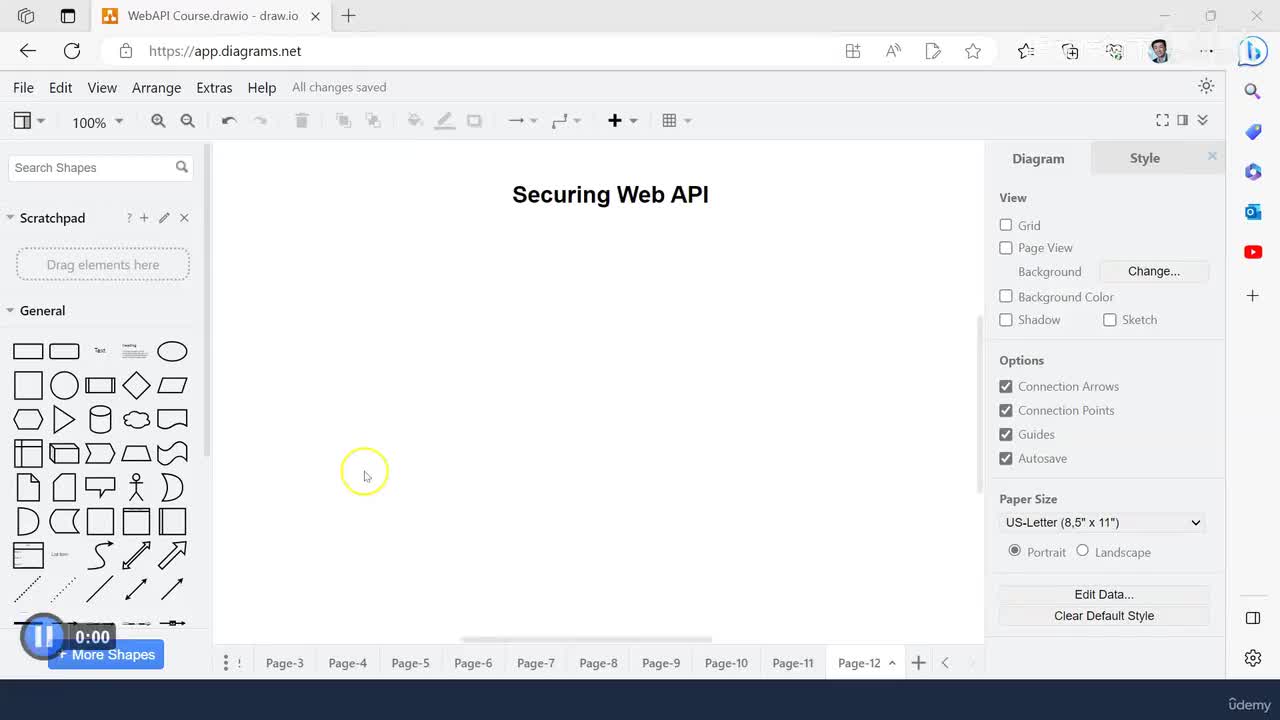The width and height of the screenshot is (1280, 720).
Task: Add a new page with plus button
Action: click(918, 663)
